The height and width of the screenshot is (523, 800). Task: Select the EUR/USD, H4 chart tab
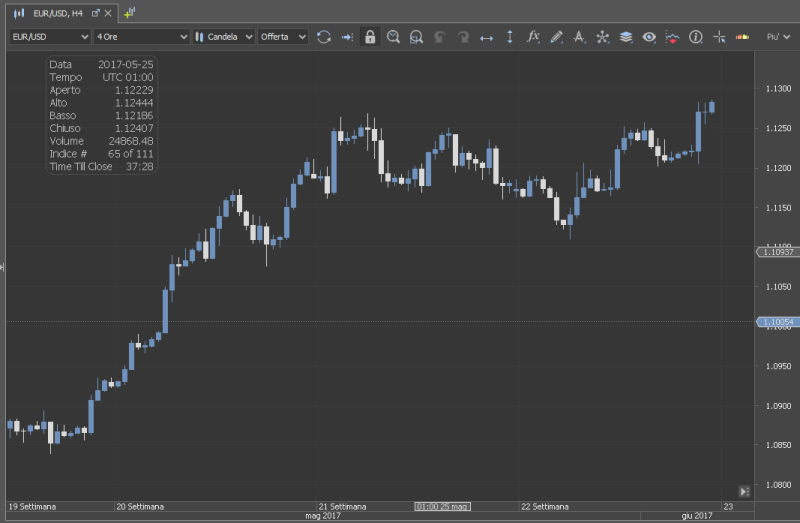pos(56,13)
